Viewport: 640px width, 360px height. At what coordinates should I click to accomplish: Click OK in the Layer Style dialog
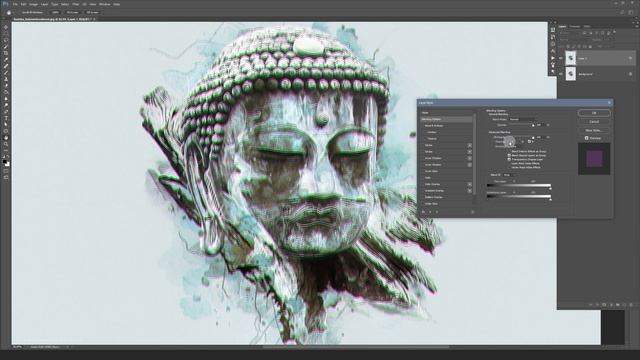point(594,113)
